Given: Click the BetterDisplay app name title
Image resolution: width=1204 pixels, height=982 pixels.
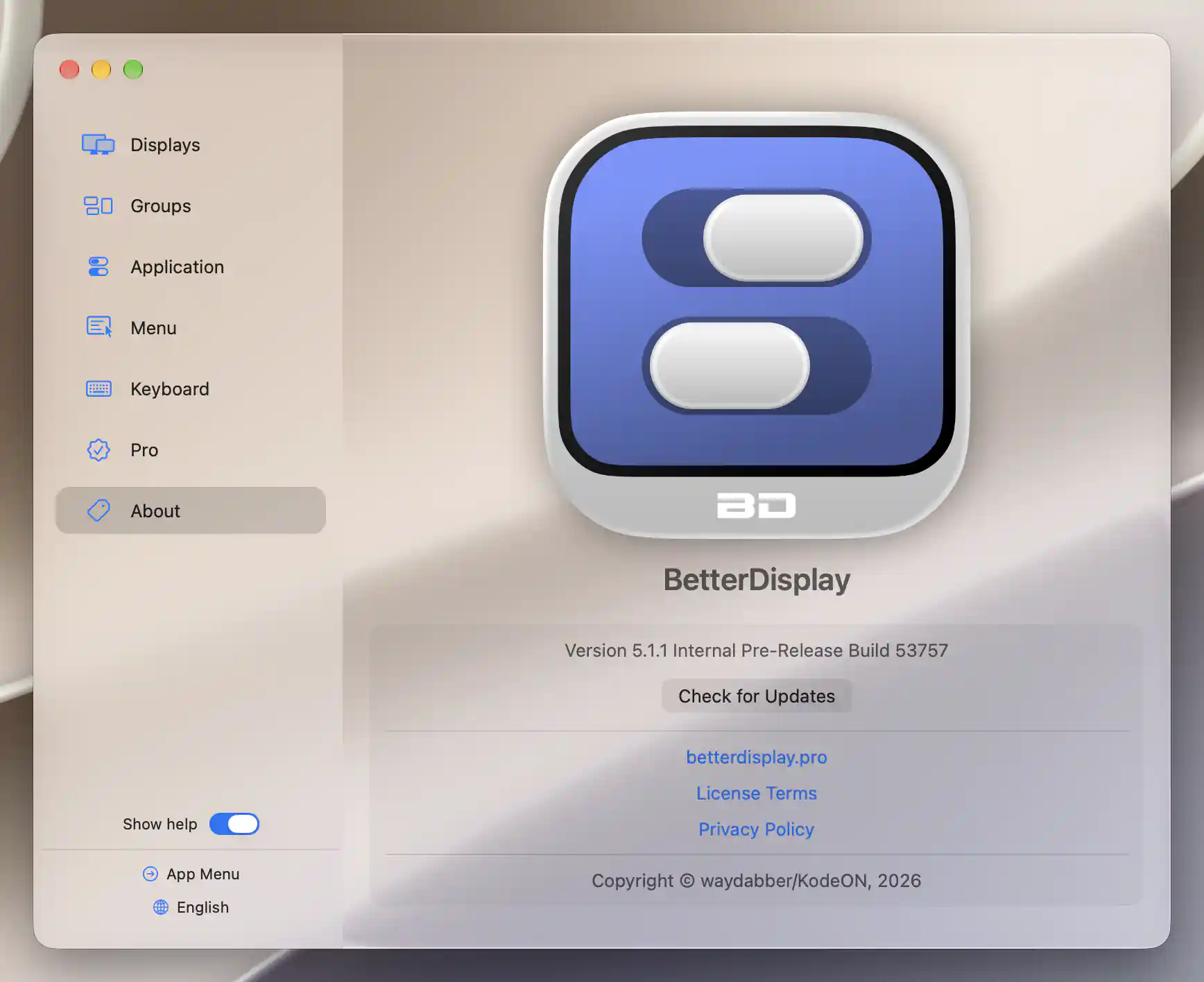Looking at the screenshot, I should [x=756, y=580].
